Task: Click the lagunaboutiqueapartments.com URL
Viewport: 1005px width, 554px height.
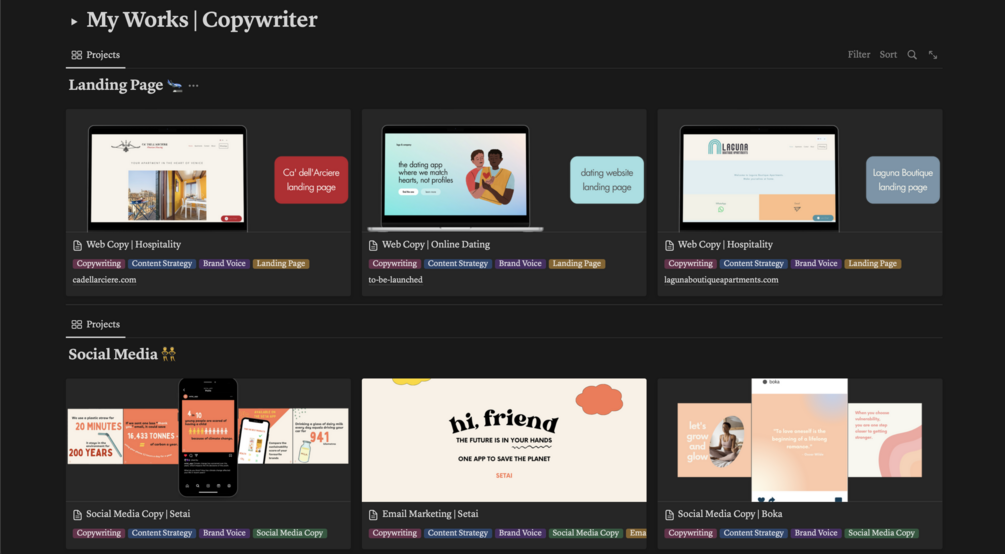Action: coord(721,280)
